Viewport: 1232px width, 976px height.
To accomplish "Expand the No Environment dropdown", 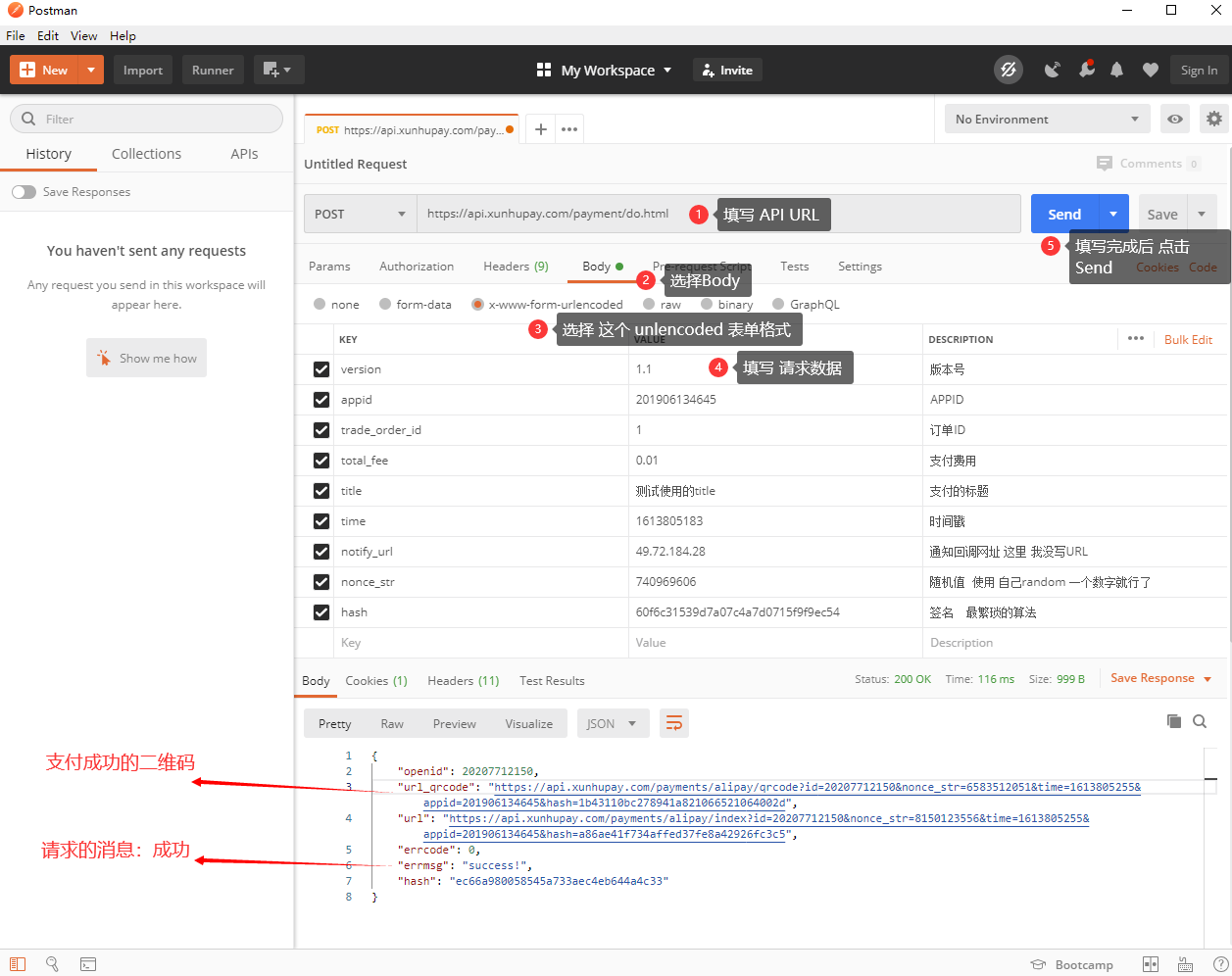I will coord(1046,119).
